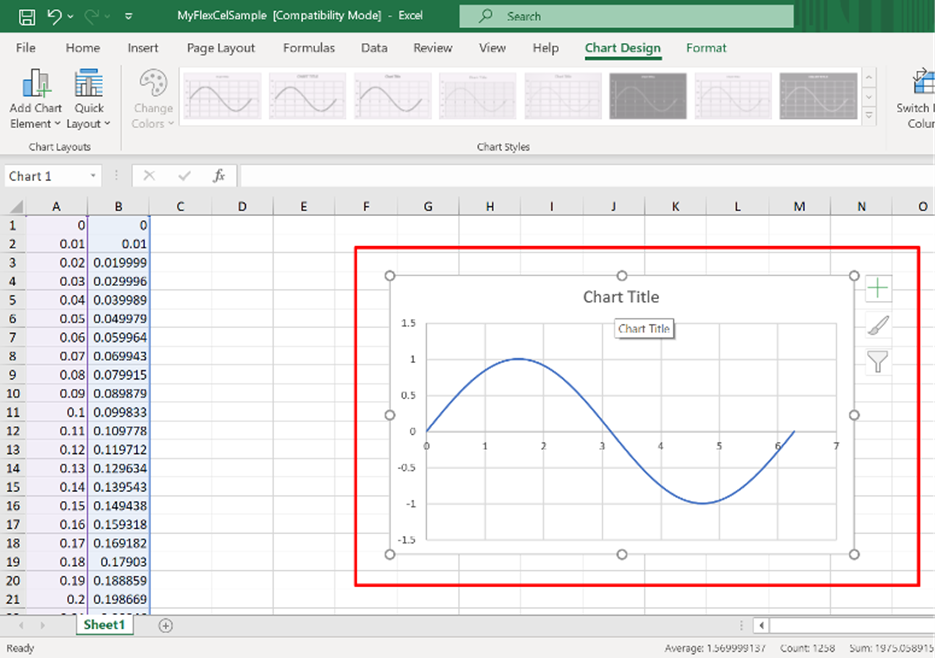Apply the second chart style thumbnail

point(307,96)
